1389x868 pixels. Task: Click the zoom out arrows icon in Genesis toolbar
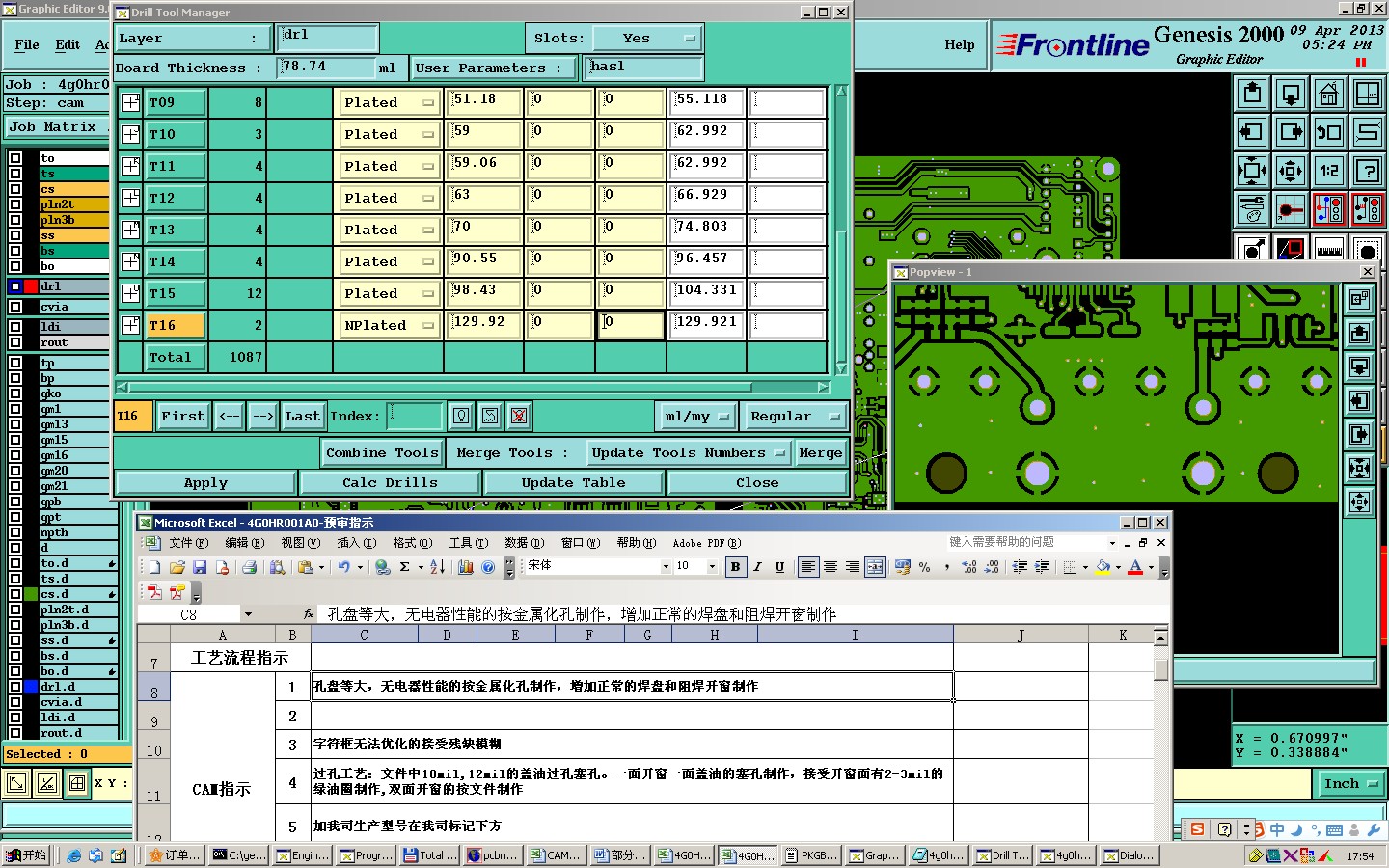pos(1291,172)
